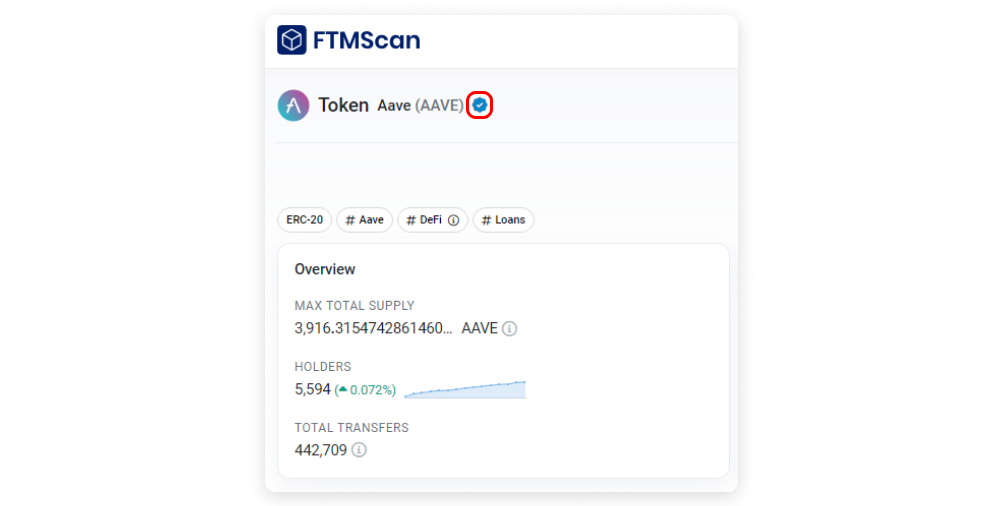Open the # DeFi tag
This screenshot has height=506, width=1002.
click(x=433, y=220)
